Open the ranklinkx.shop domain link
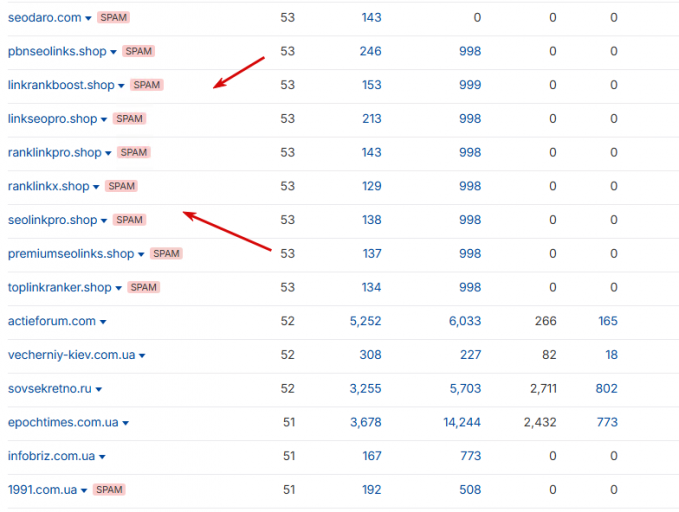 point(48,186)
